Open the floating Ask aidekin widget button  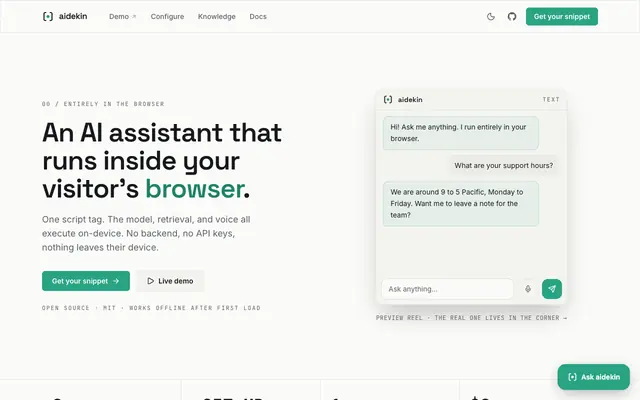pyautogui.click(x=594, y=377)
